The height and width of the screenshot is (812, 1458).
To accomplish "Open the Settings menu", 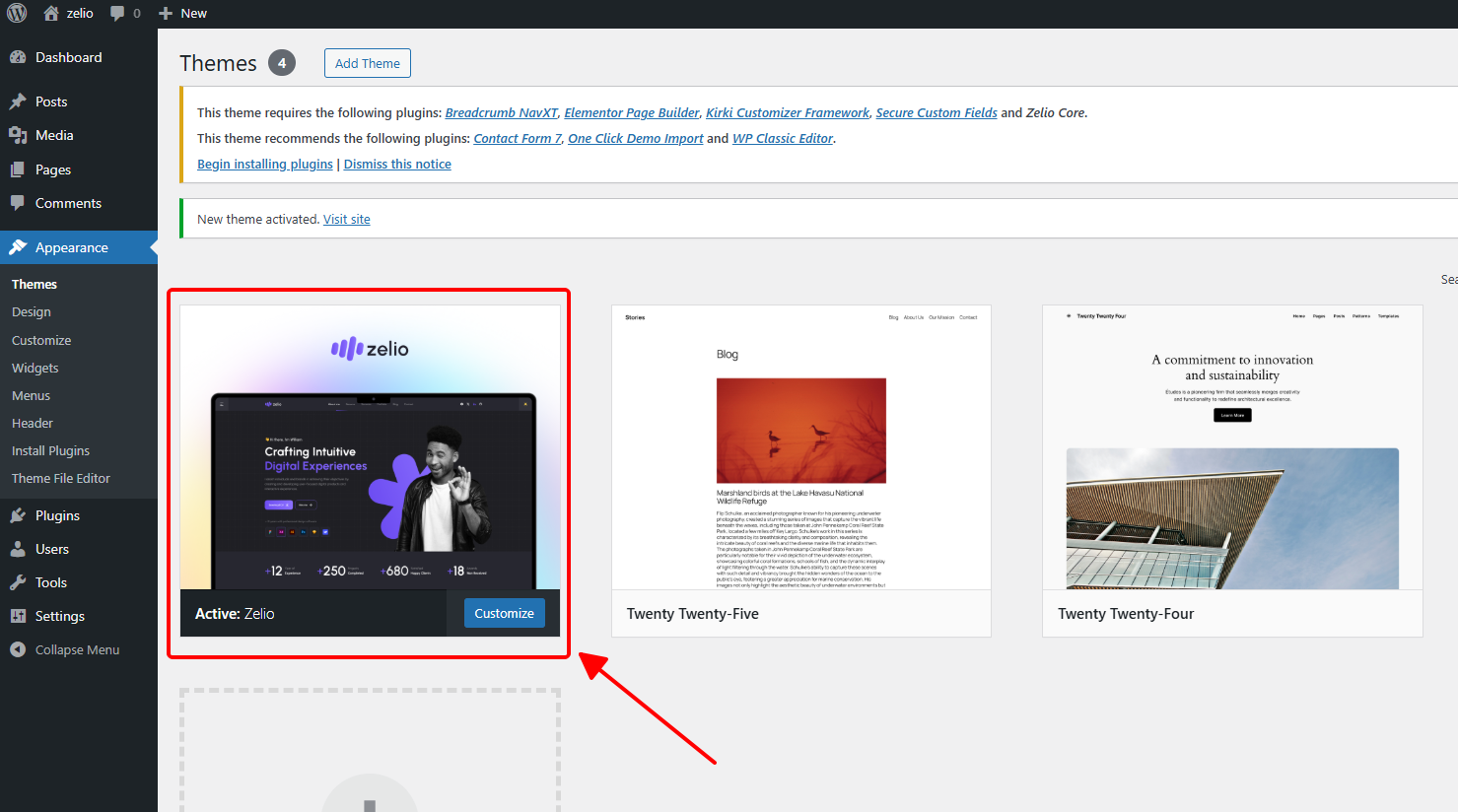I will pyautogui.click(x=79, y=616).
